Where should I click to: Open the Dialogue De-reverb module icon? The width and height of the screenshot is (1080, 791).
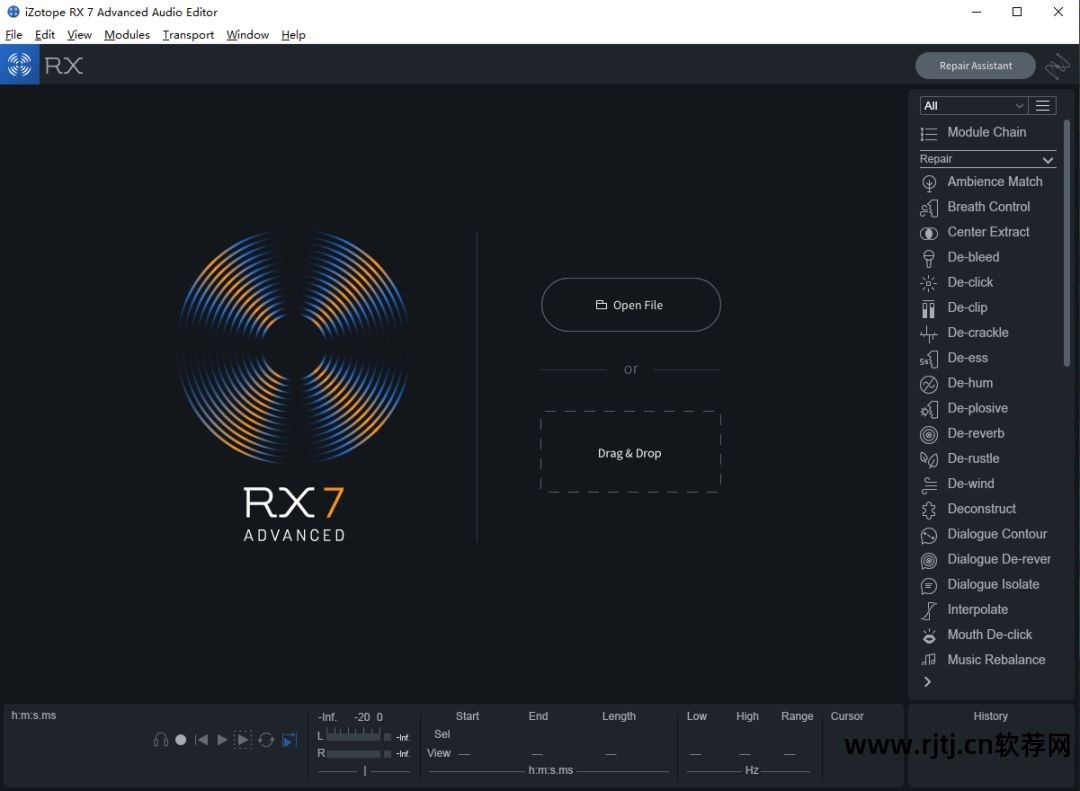click(928, 560)
